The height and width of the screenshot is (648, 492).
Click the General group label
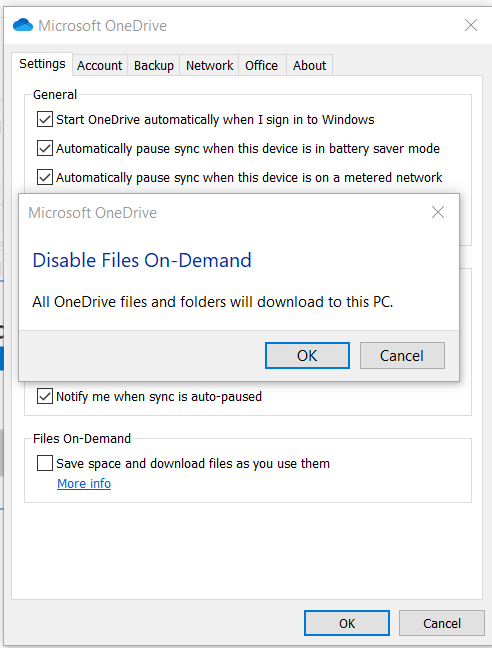[x=55, y=95]
